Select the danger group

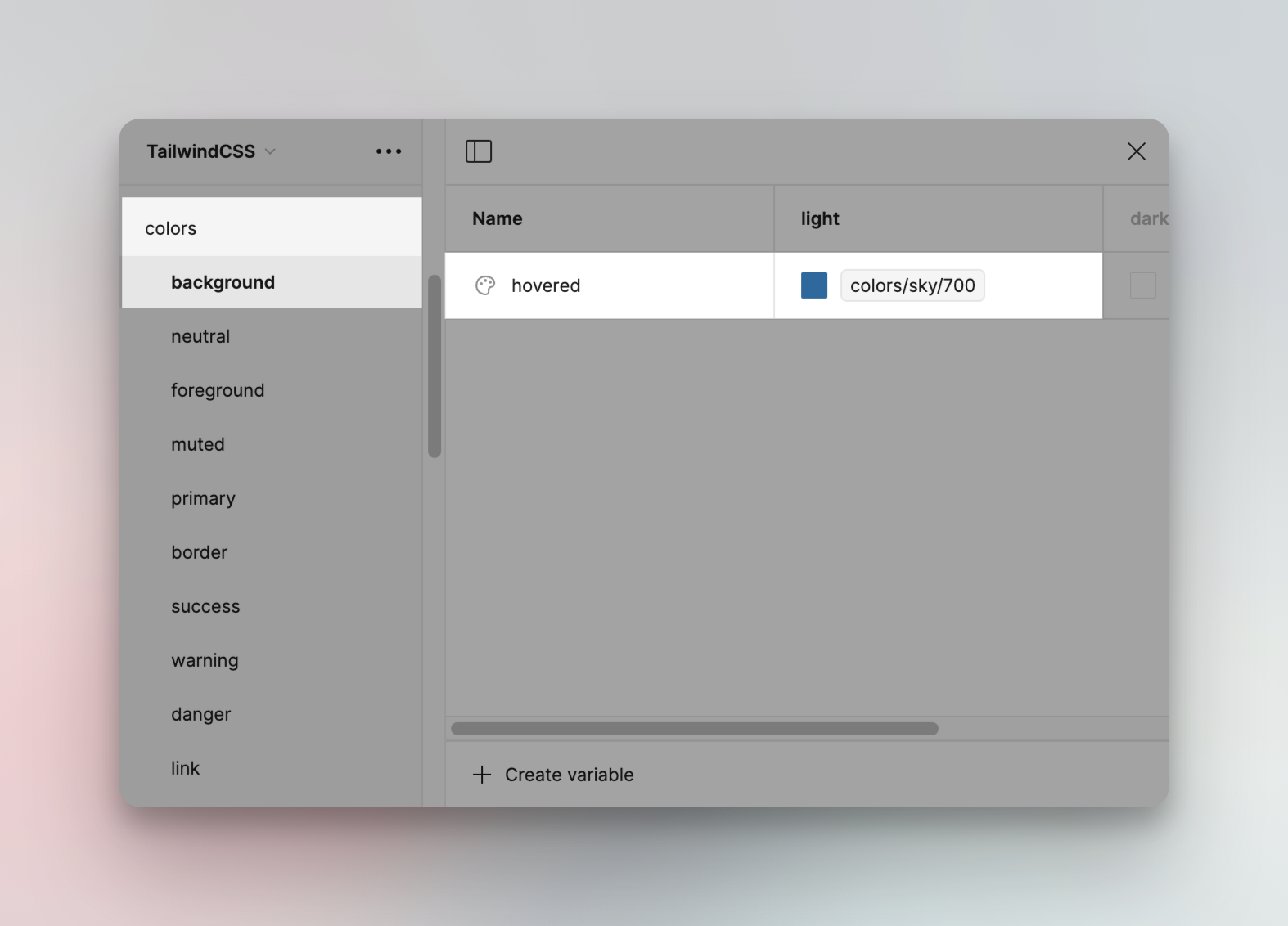(x=201, y=714)
